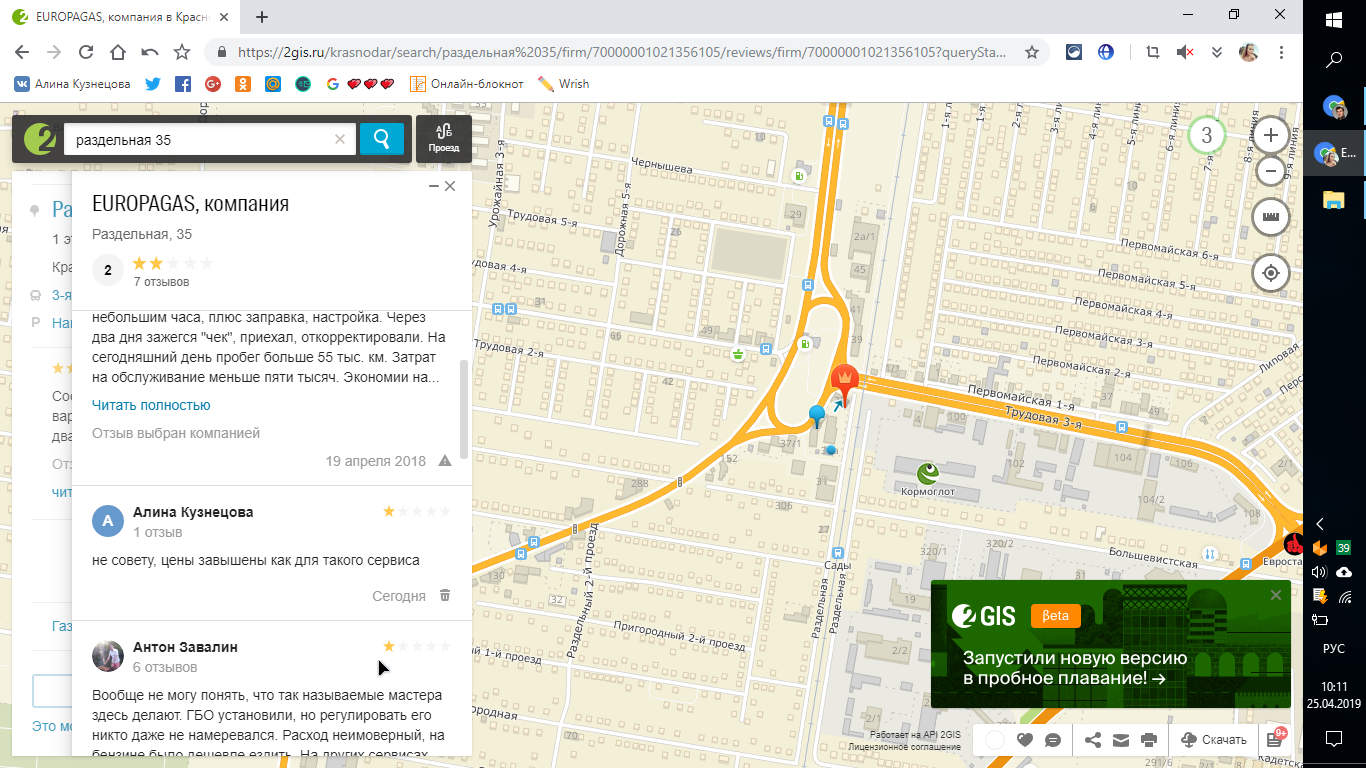Click Антон Завалин's avatar photo
The image size is (1366, 768).
(108, 656)
